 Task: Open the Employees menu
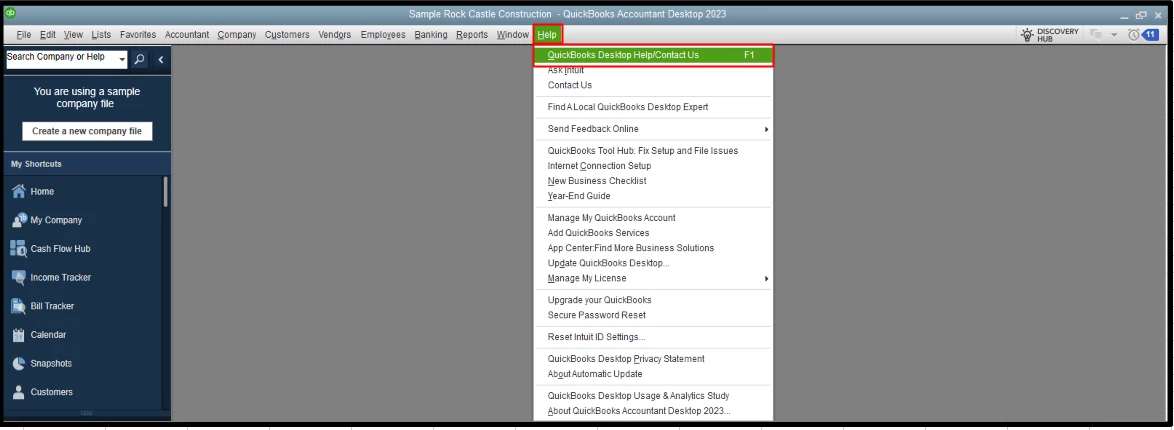(383, 34)
